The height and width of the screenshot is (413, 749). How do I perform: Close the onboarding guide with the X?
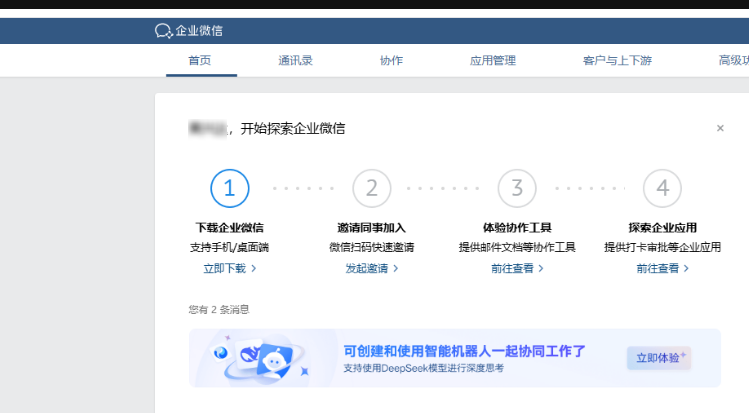[x=720, y=128]
